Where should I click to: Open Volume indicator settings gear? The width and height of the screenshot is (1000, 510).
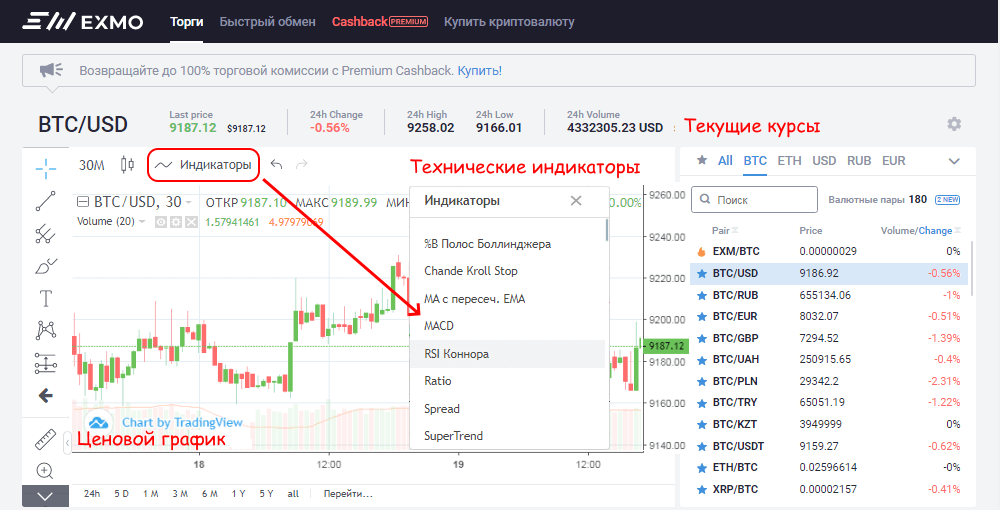(x=175, y=222)
